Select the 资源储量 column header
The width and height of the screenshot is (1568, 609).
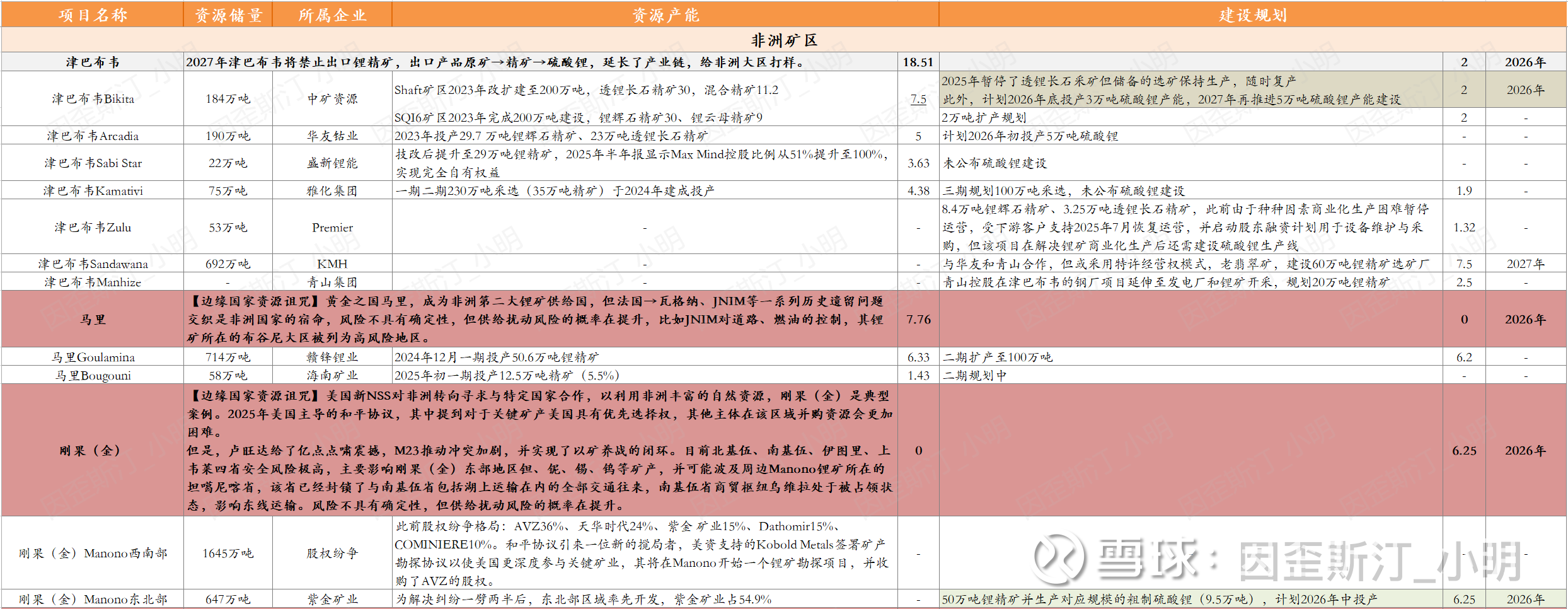click(228, 14)
